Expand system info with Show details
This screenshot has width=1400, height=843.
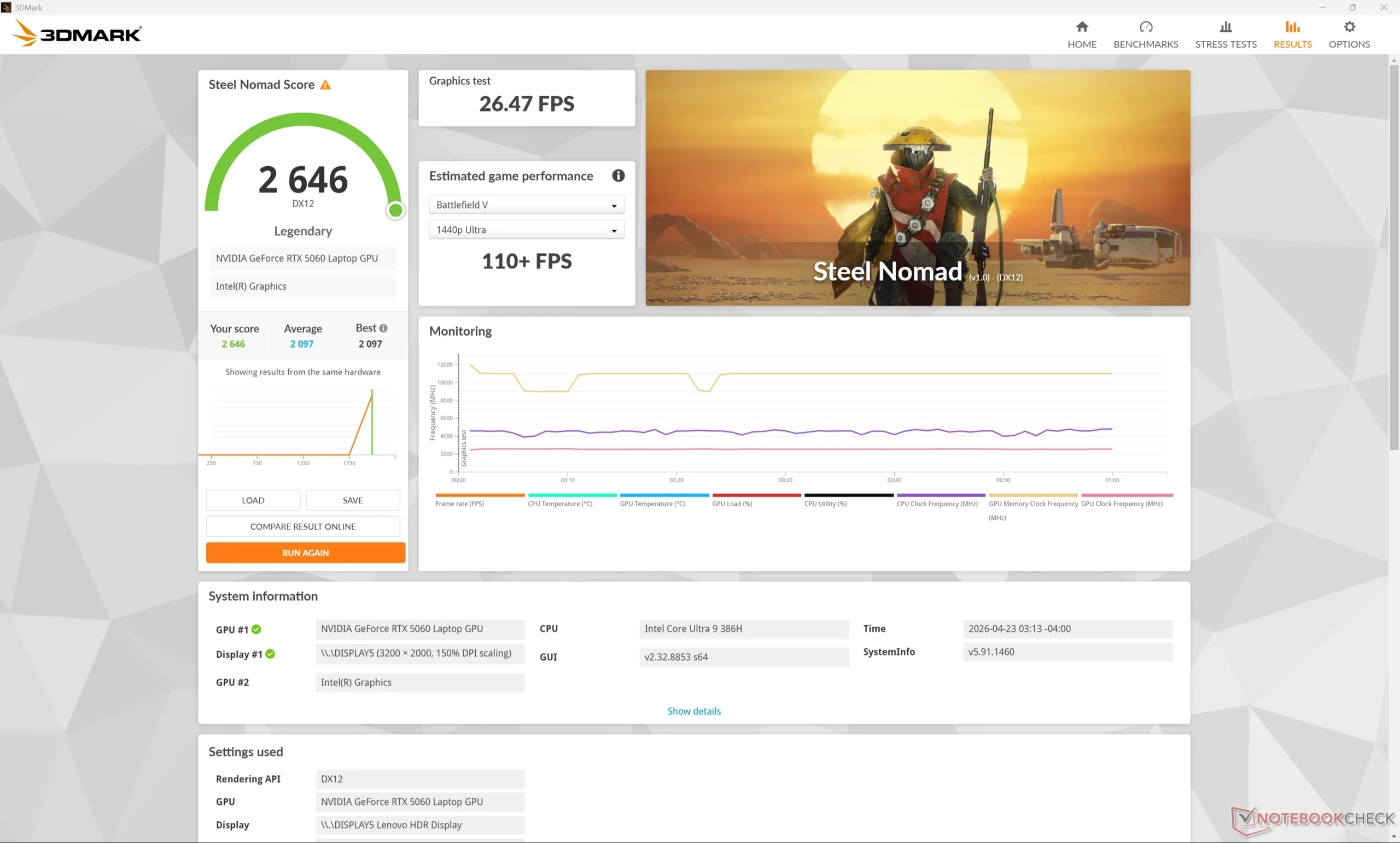click(x=693, y=711)
